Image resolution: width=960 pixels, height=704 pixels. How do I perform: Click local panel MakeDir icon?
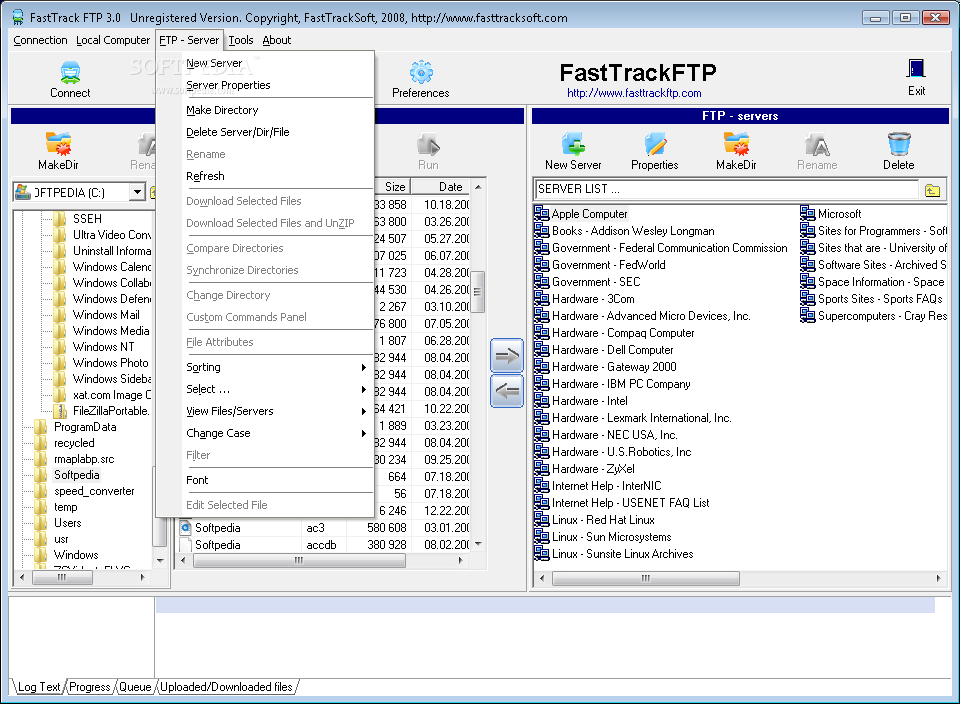(x=59, y=144)
